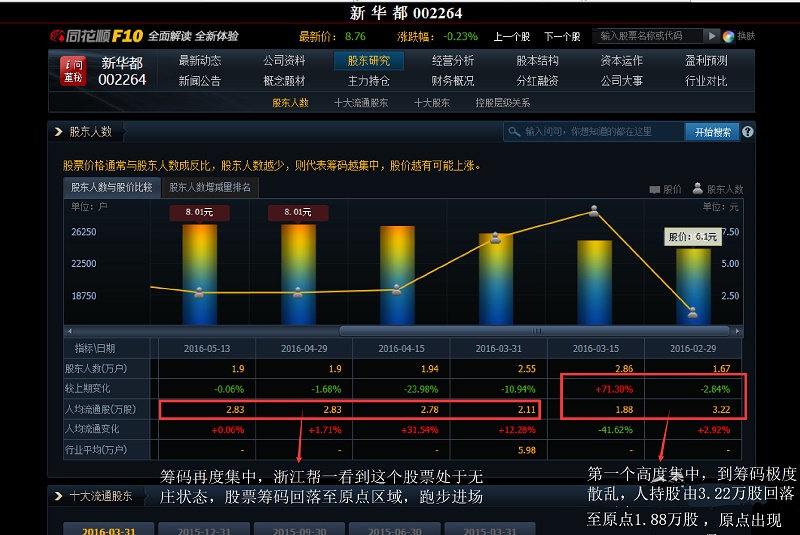Click shareholder marker on 2016-03-31 bar
This screenshot has width=800, height=535.
coord(495,238)
